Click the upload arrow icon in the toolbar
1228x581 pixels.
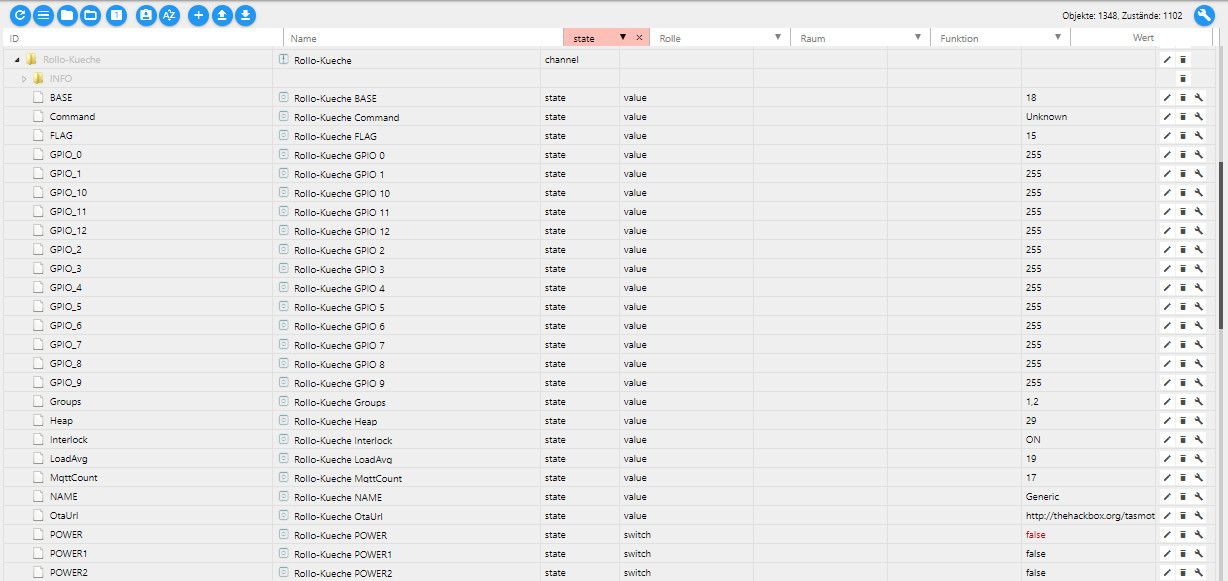[222, 15]
